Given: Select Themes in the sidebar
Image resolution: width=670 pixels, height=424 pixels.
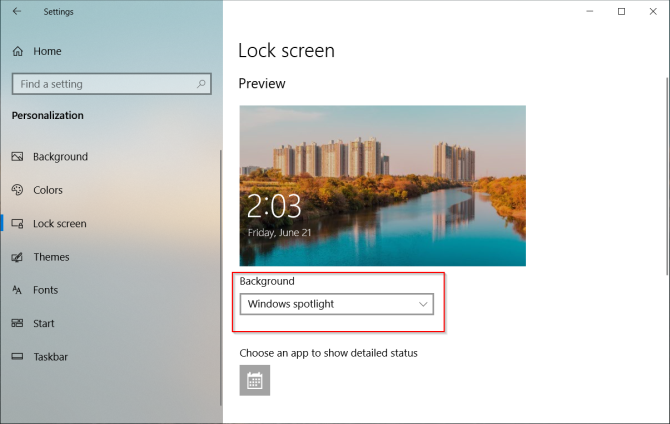Looking at the screenshot, I should 51,257.
